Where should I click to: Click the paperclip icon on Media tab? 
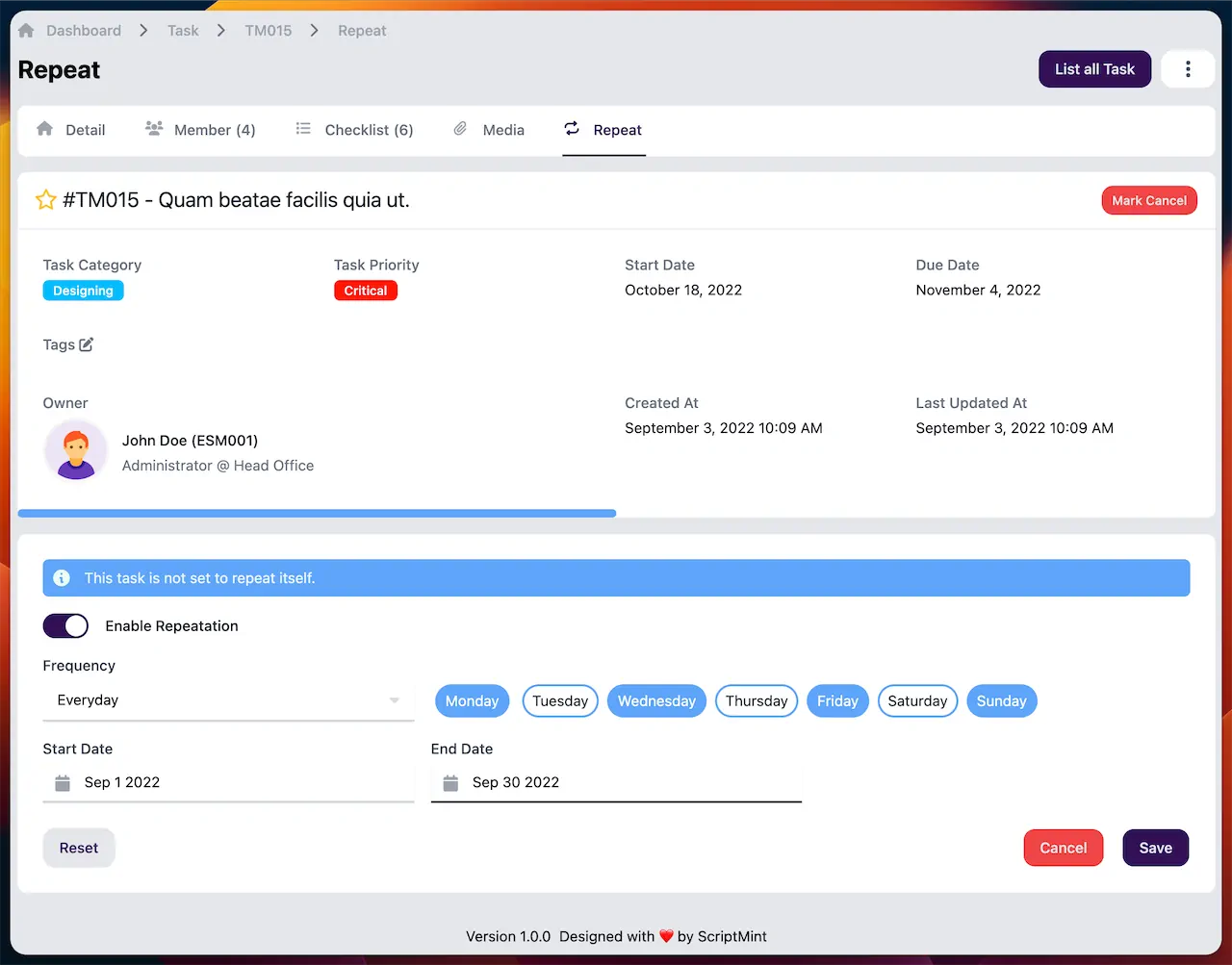click(x=460, y=129)
